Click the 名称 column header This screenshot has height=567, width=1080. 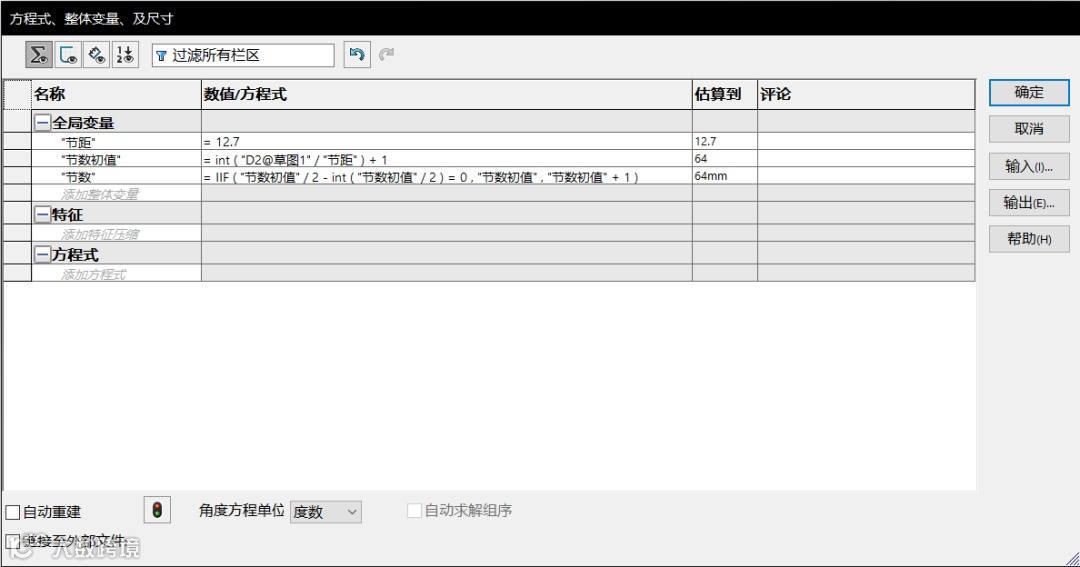pos(116,94)
